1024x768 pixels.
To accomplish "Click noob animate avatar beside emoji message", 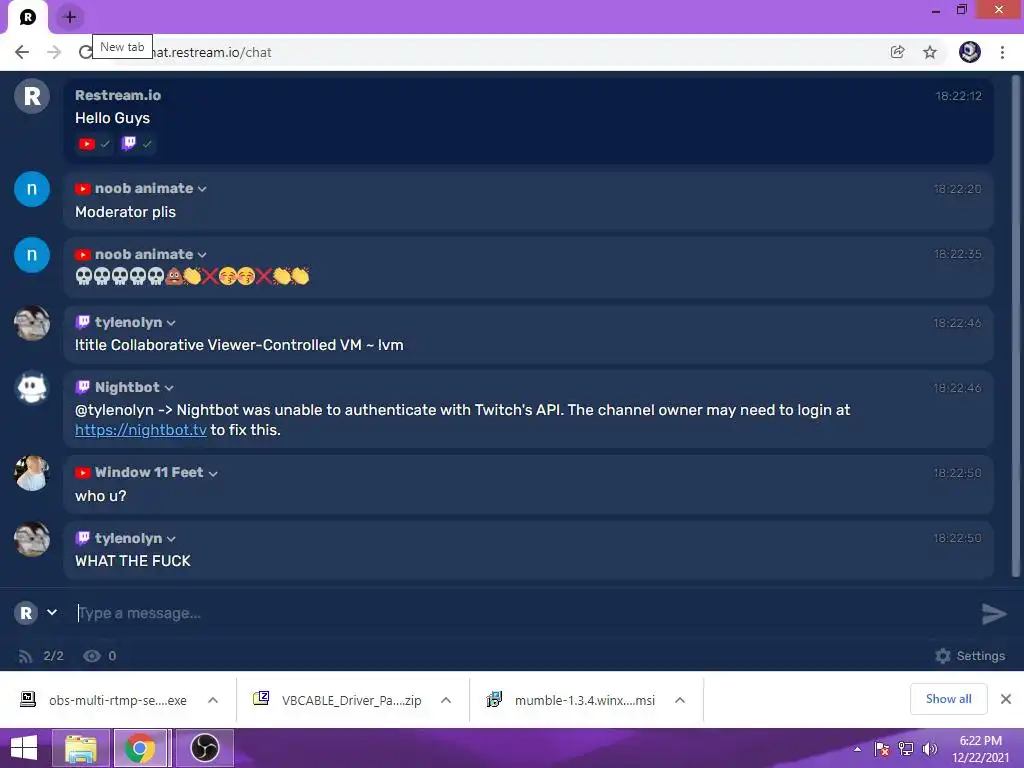I will coord(32,255).
